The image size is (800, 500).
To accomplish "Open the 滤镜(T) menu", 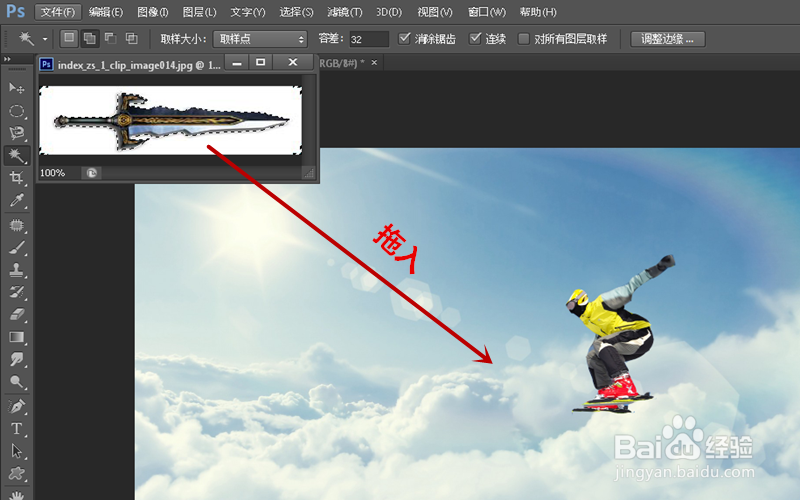I will pyautogui.click(x=344, y=12).
